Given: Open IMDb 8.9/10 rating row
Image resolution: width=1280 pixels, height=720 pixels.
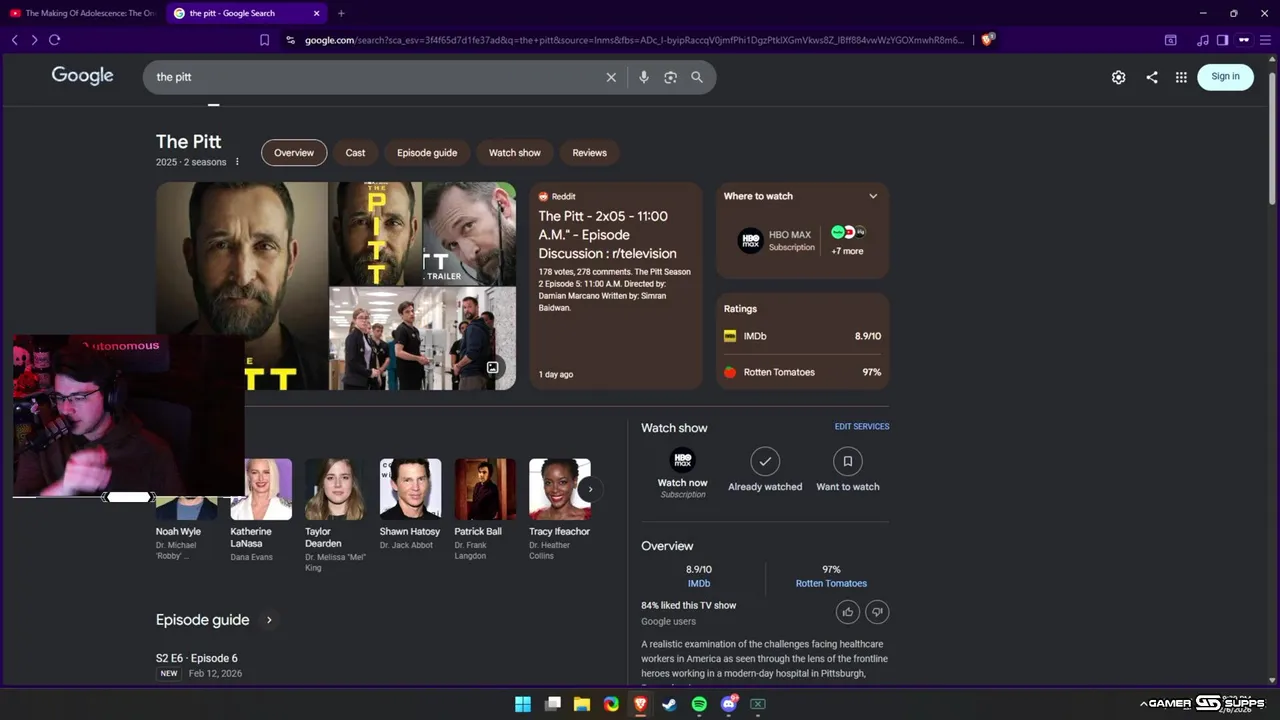Looking at the screenshot, I should point(802,336).
